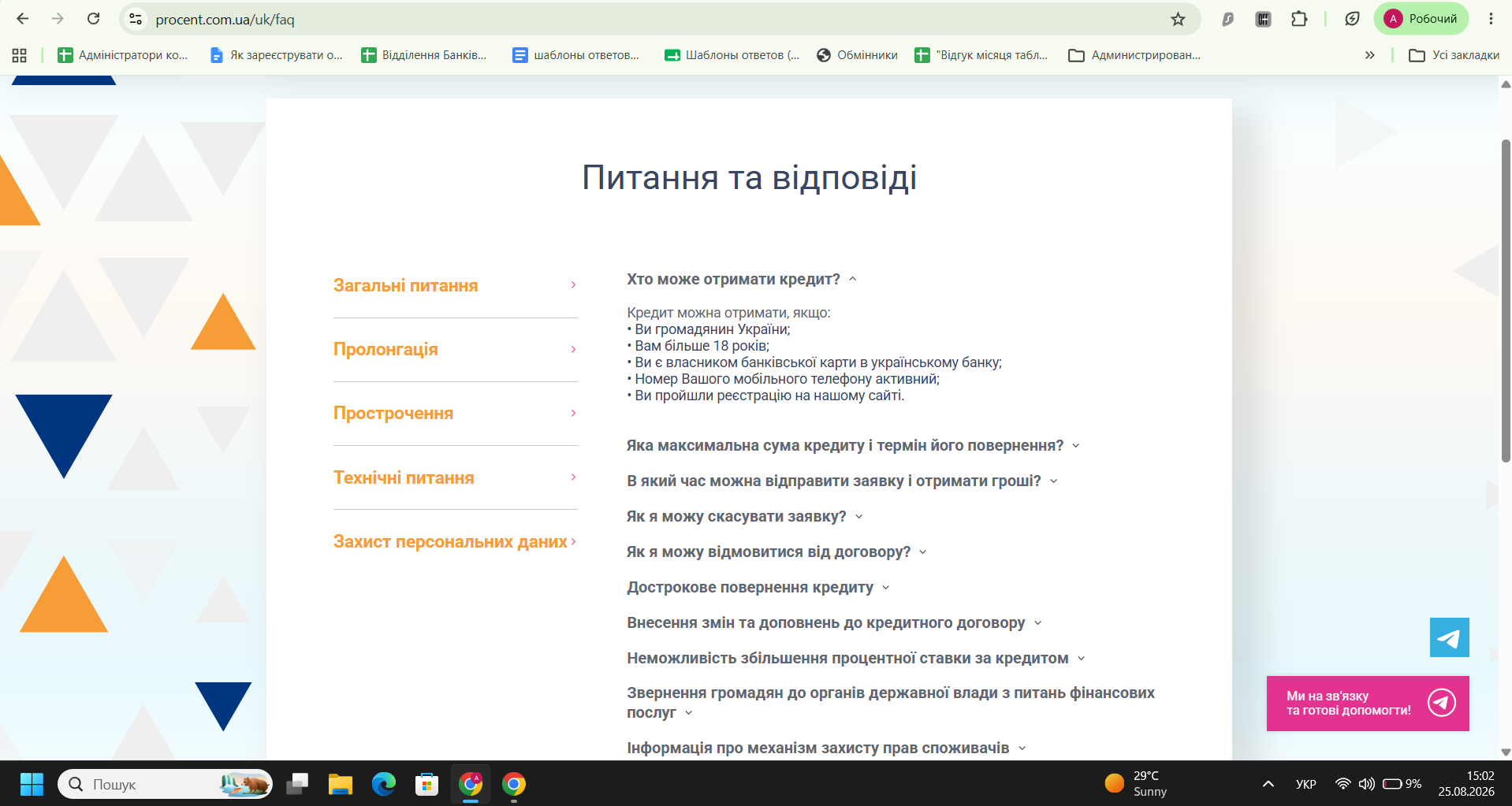Expand 'Як я можу скасувати заявку?' question
Viewport: 1512px width, 806px height.
click(745, 516)
